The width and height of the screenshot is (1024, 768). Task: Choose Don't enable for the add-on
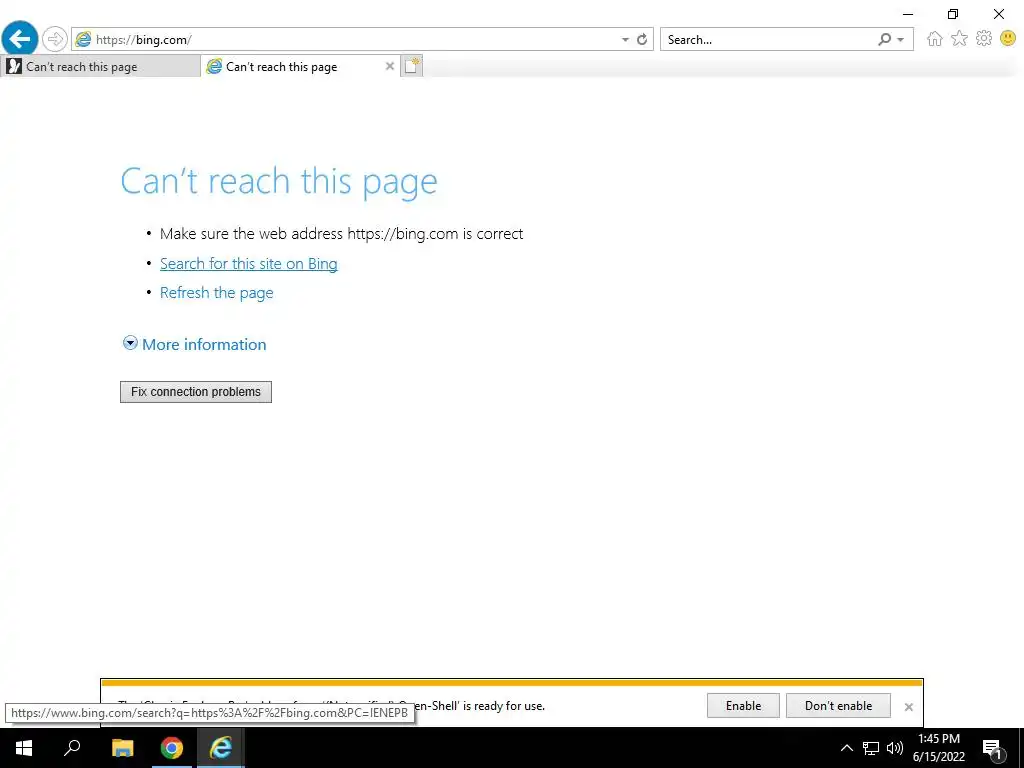(839, 706)
